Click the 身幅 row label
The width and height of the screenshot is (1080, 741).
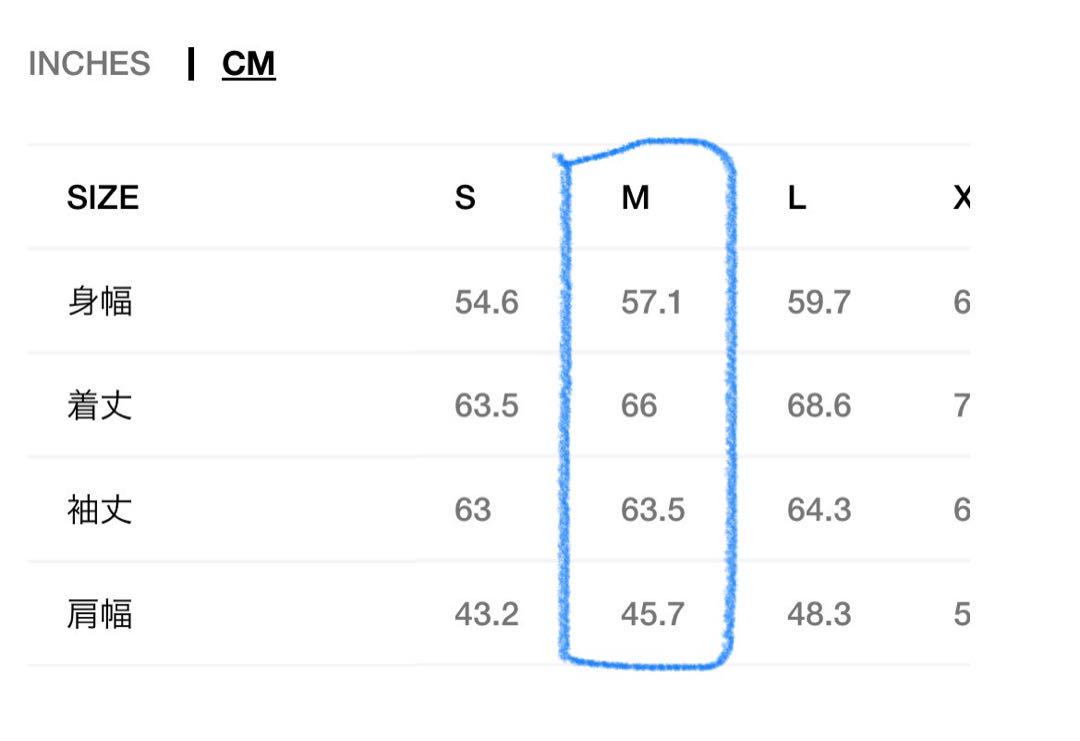click(100, 302)
